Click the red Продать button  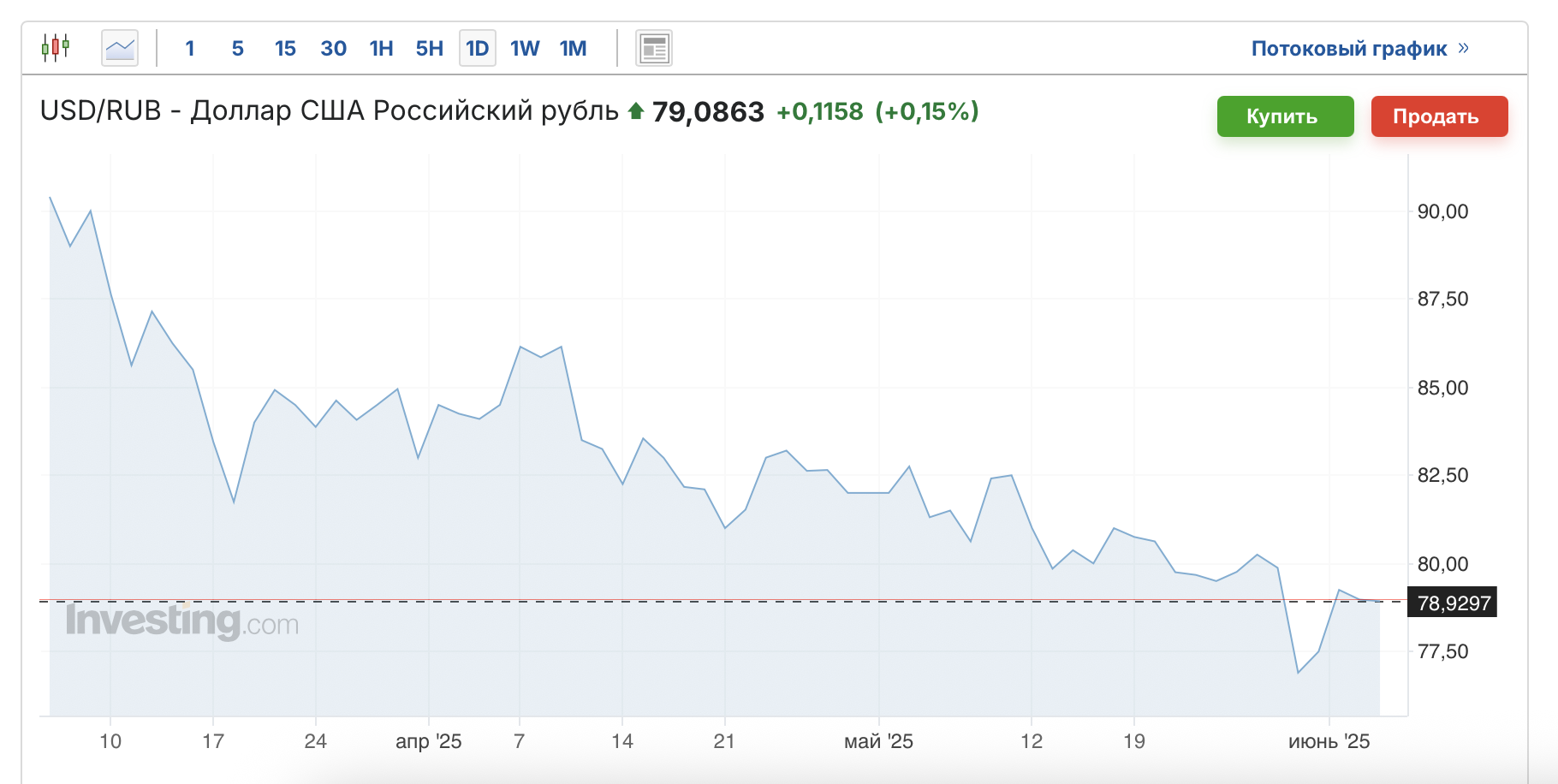coord(1440,116)
